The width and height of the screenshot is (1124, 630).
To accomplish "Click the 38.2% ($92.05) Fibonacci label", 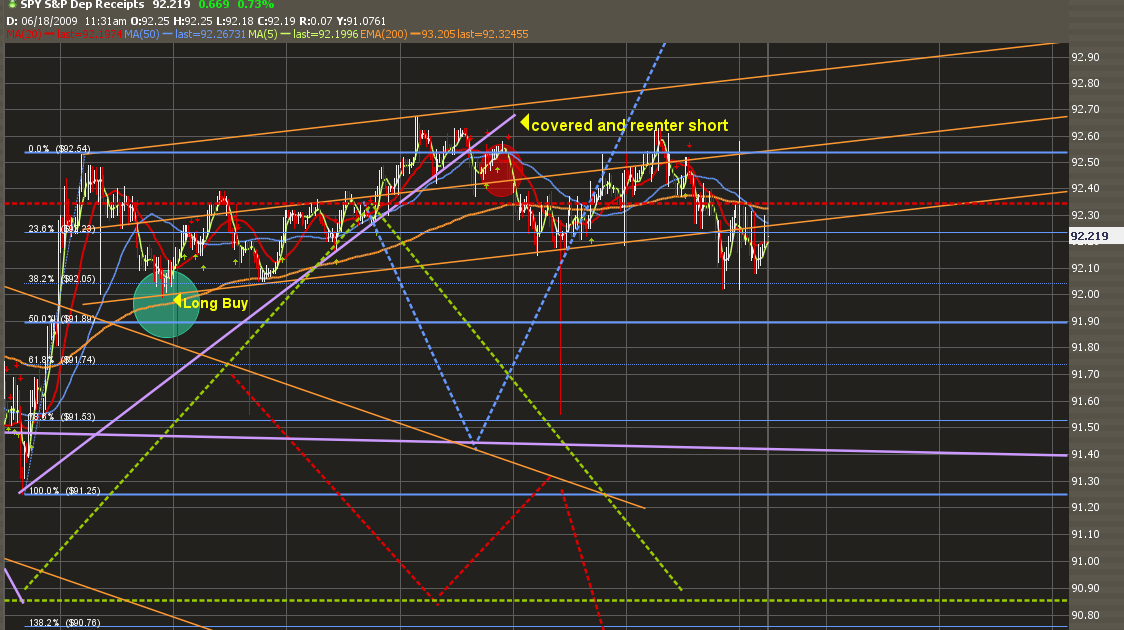I will coord(62,279).
